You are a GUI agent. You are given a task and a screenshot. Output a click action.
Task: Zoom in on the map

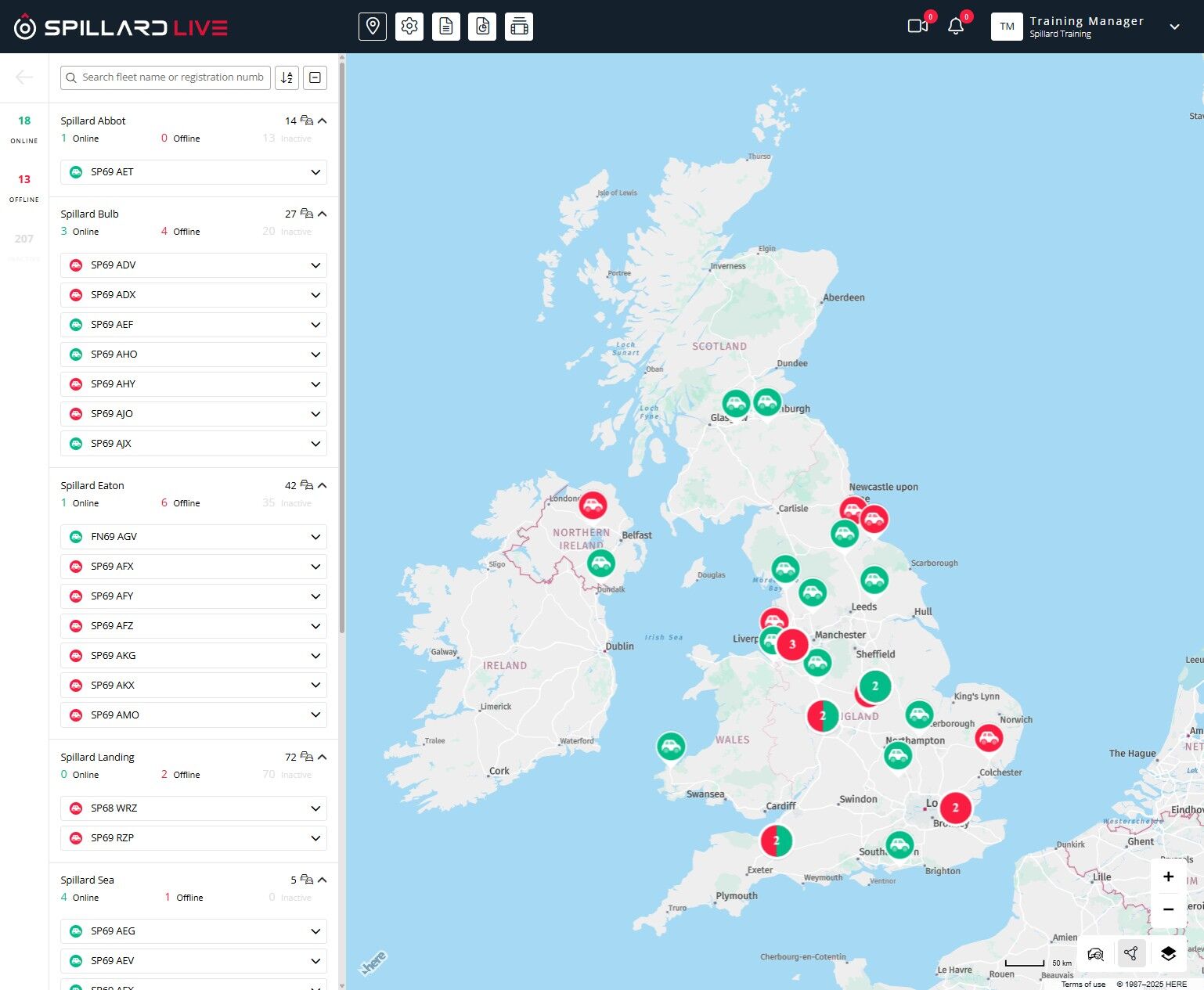tap(1168, 877)
